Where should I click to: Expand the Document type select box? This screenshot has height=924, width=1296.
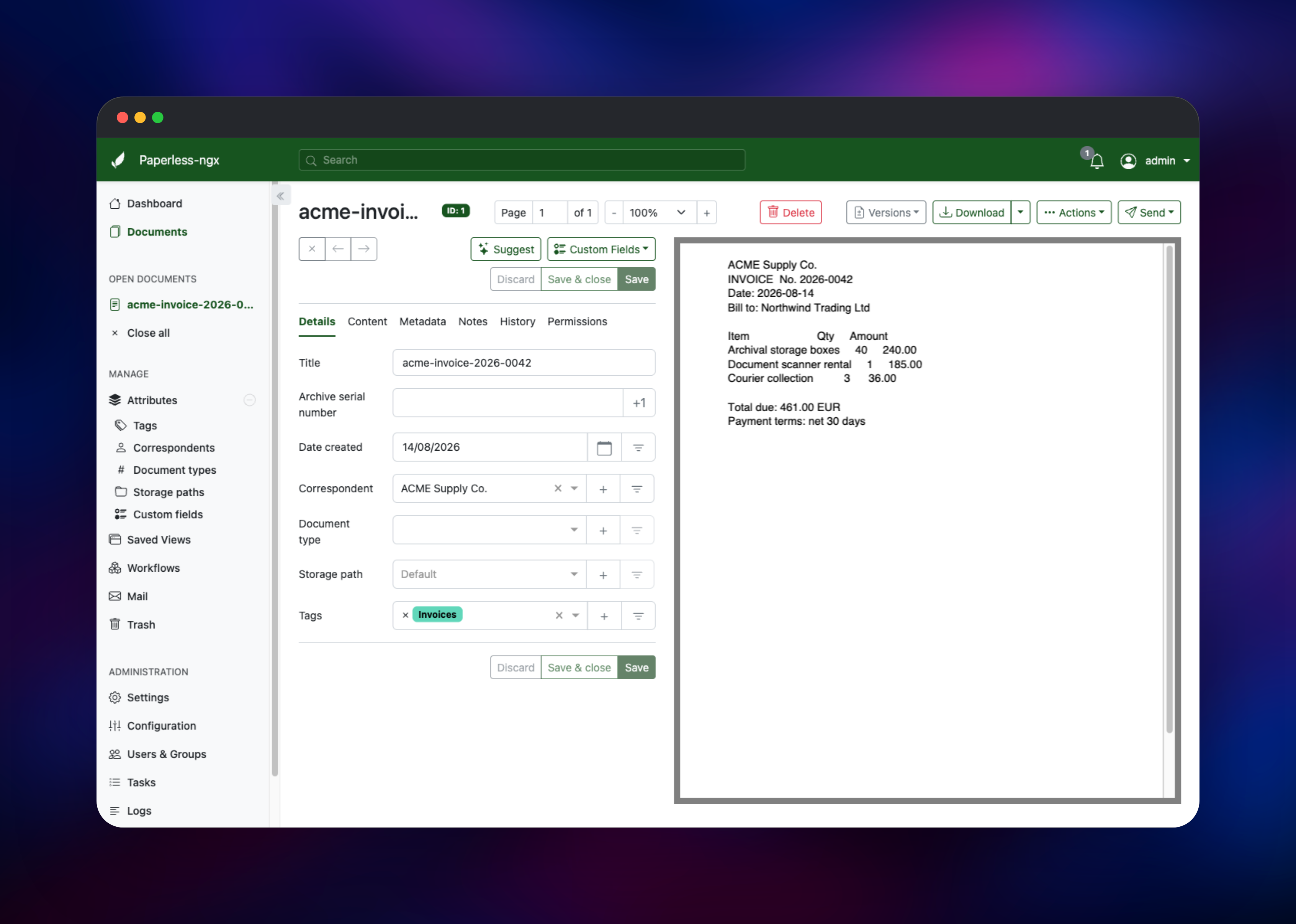coord(489,530)
